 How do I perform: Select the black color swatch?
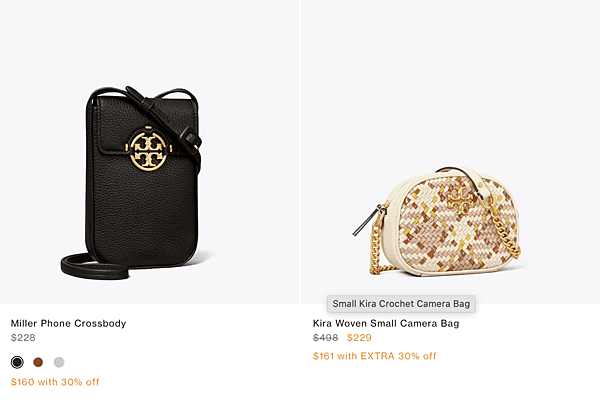tap(17, 362)
